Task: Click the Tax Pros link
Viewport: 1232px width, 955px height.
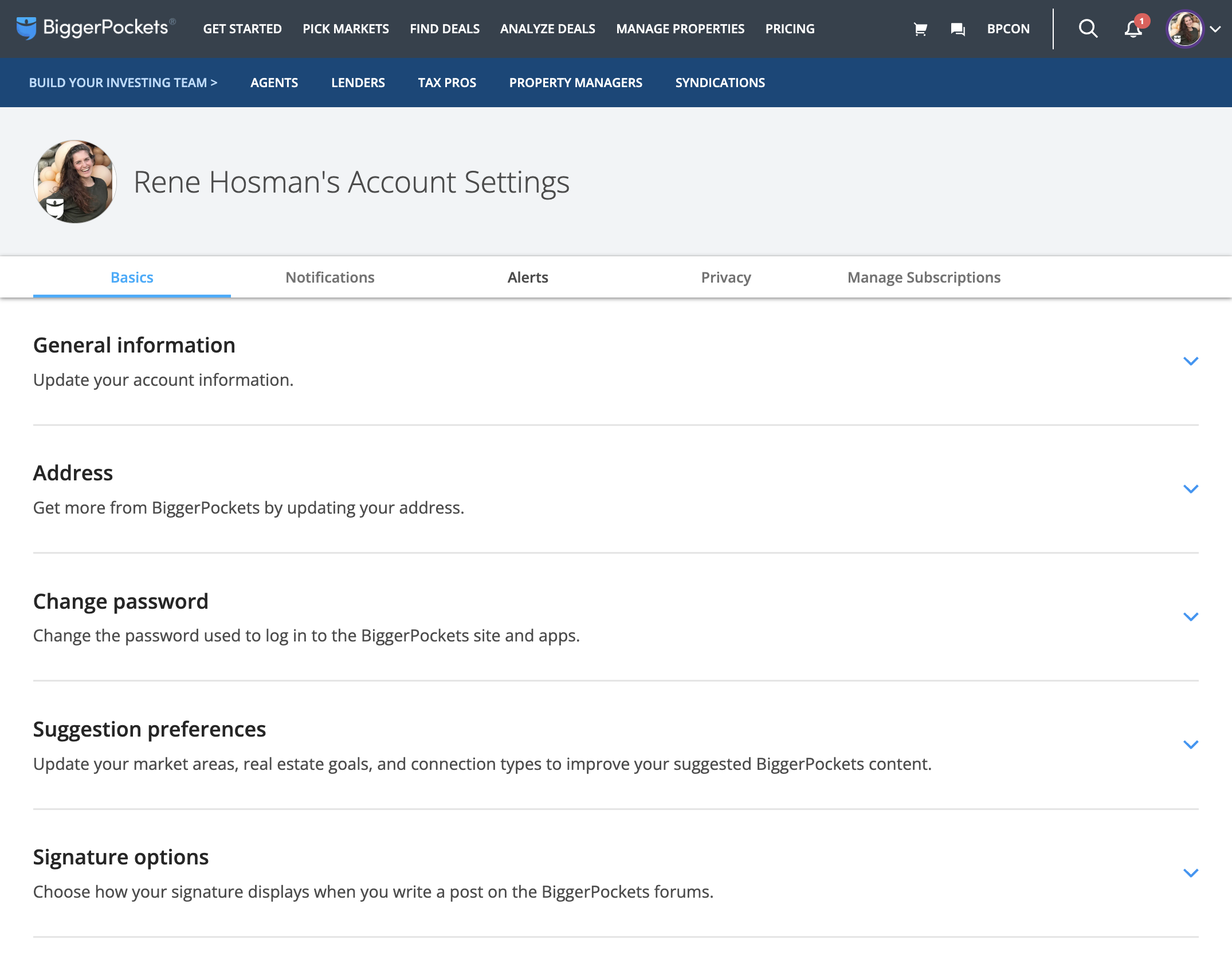Action: (x=447, y=83)
